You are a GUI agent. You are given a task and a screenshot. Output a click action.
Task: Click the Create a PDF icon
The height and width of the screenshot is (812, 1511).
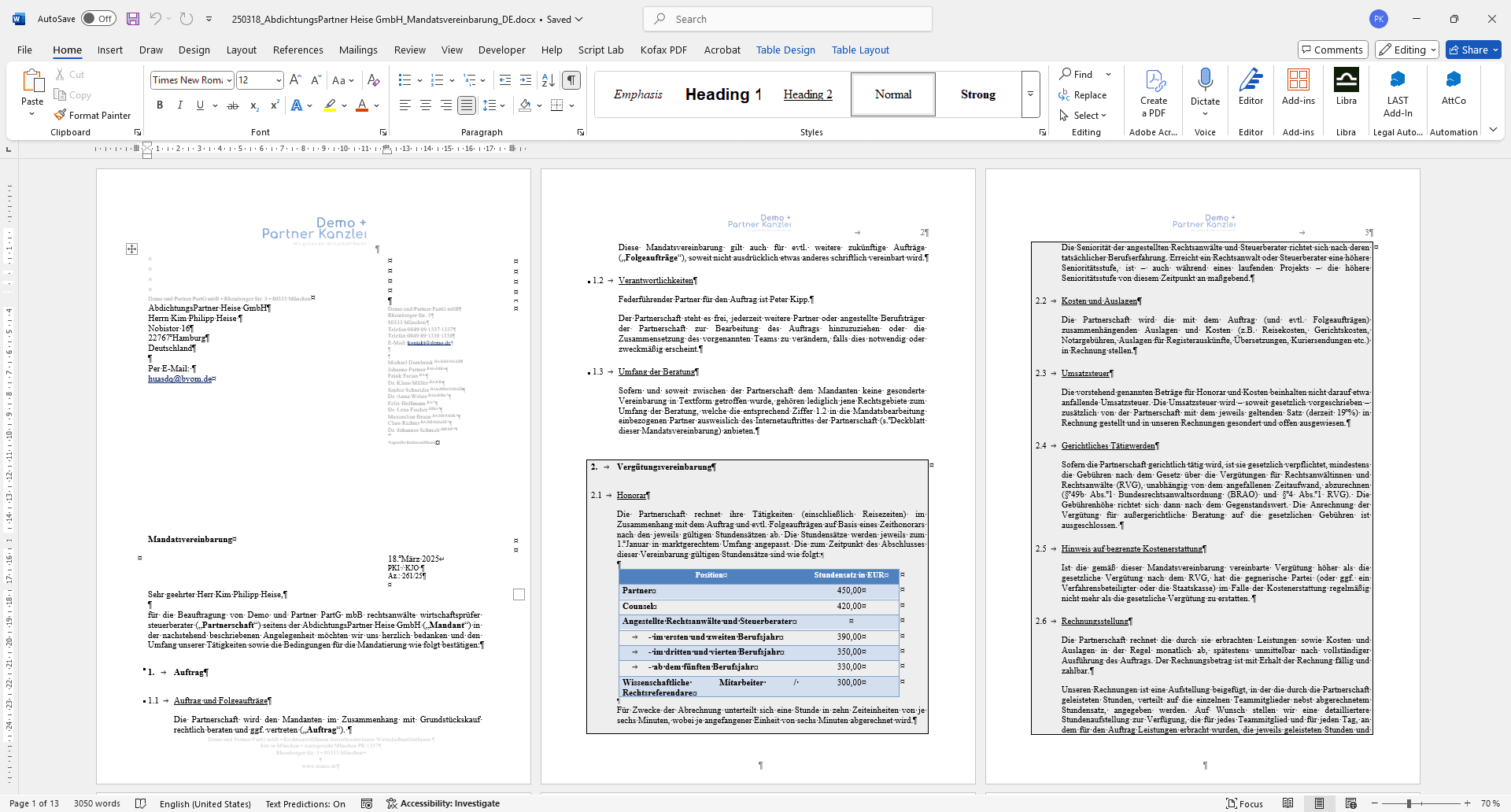pyautogui.click(x=1154, y=80)
